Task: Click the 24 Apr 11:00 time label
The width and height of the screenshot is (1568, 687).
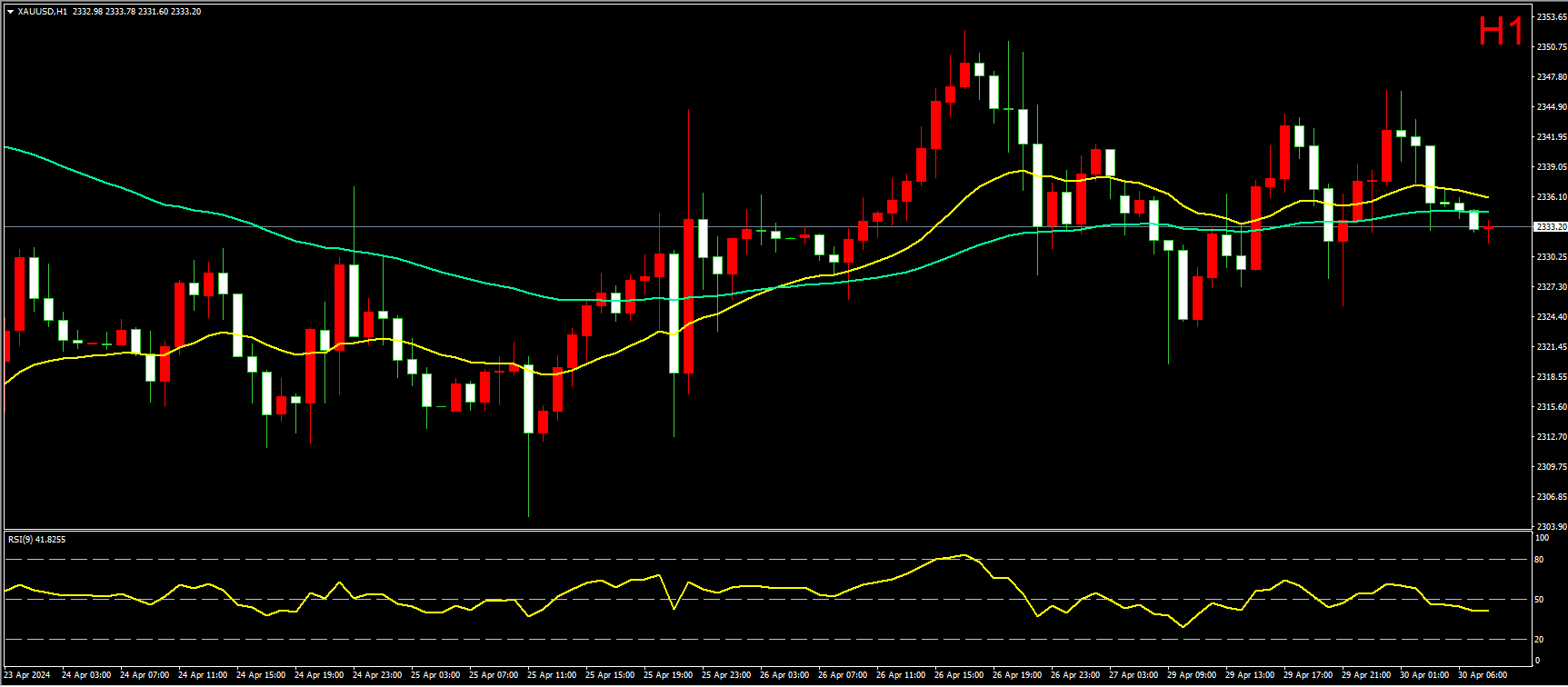Action: click(x=203, y=675)
